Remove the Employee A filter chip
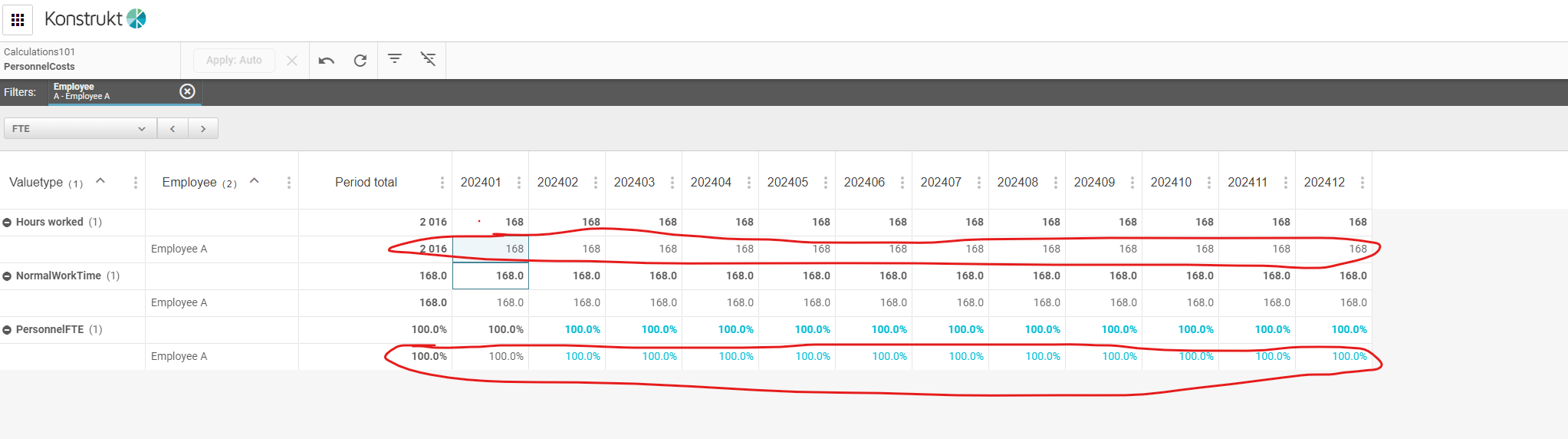This screenshot has height=439, width=1568. pyautogui.click(x=187, y=91)
